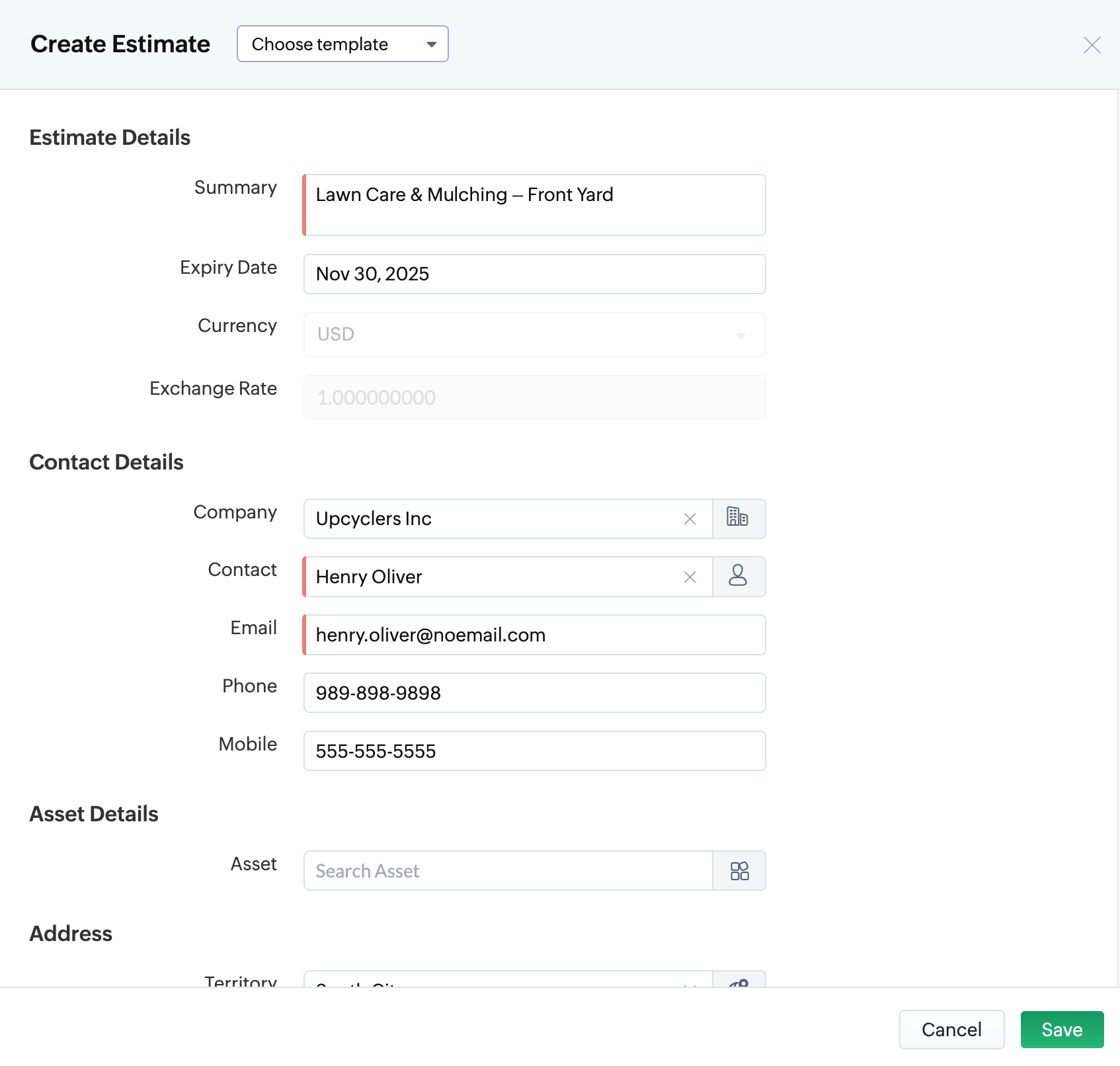Focus the Email input field
1120x1066 pixels.
[534, 635]
